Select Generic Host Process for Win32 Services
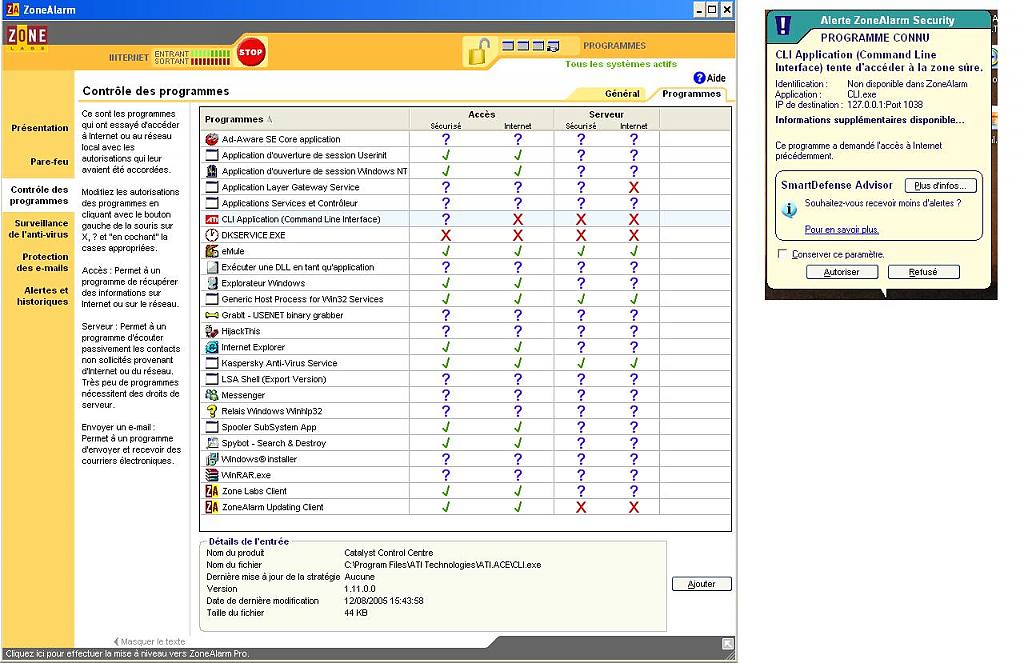1024x663 pixels. coord(465,299)
